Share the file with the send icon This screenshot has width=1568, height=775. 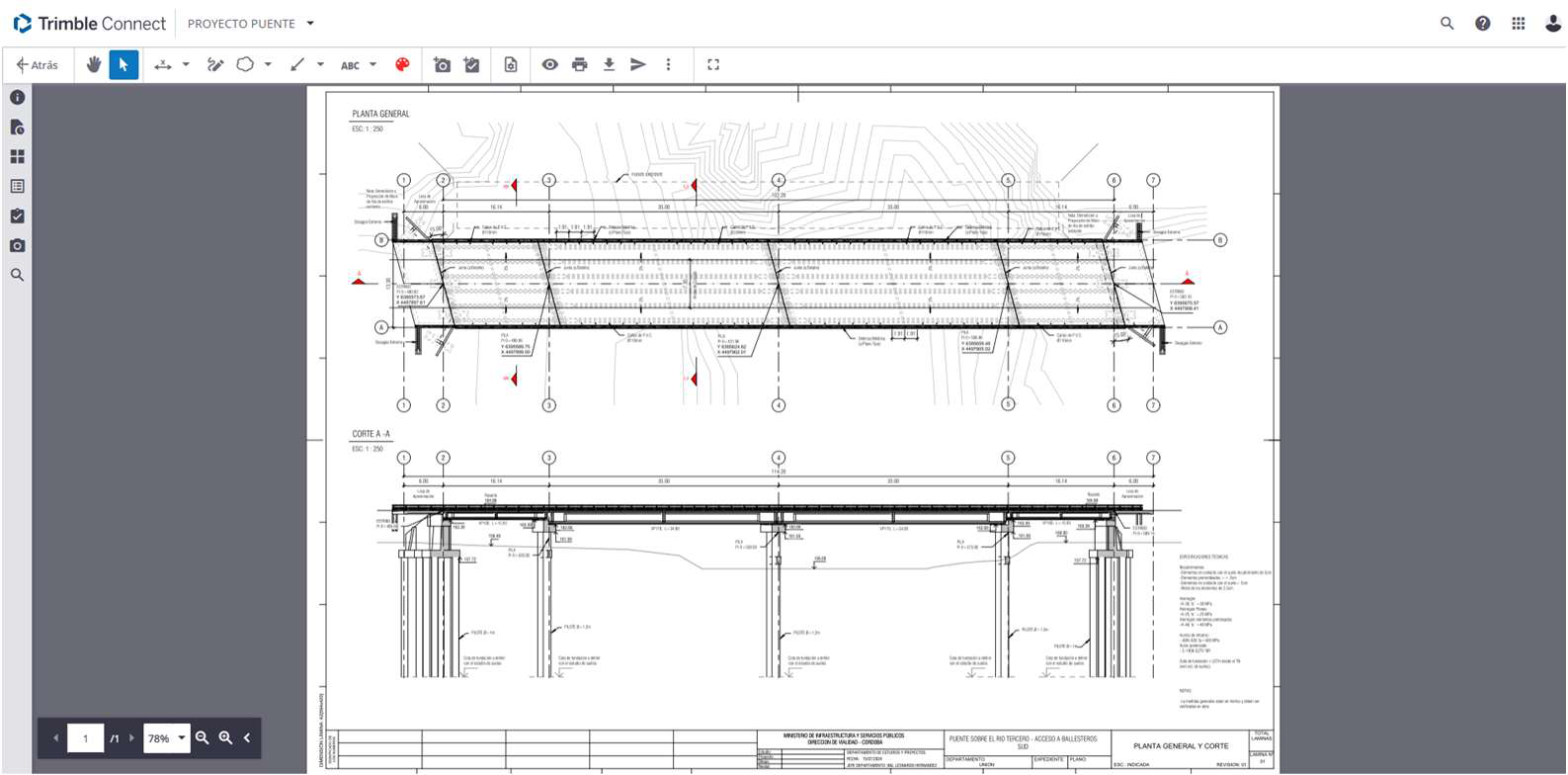(638, 65)
